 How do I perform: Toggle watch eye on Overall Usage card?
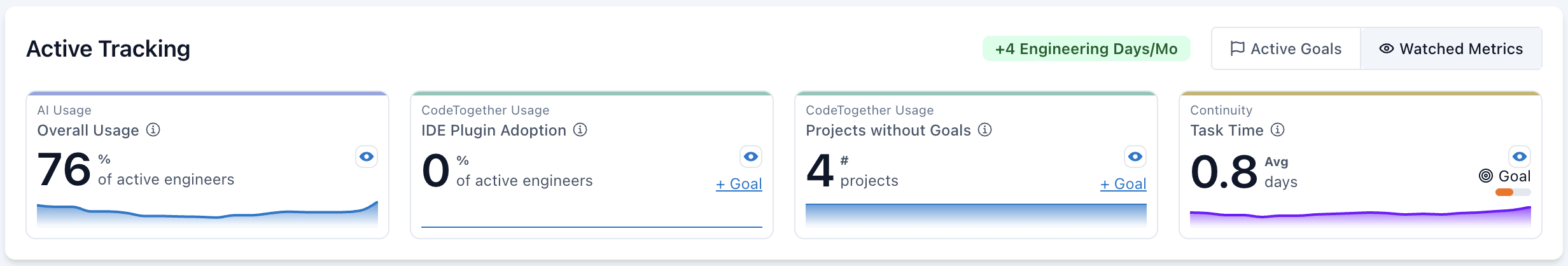tap(367, 157)
